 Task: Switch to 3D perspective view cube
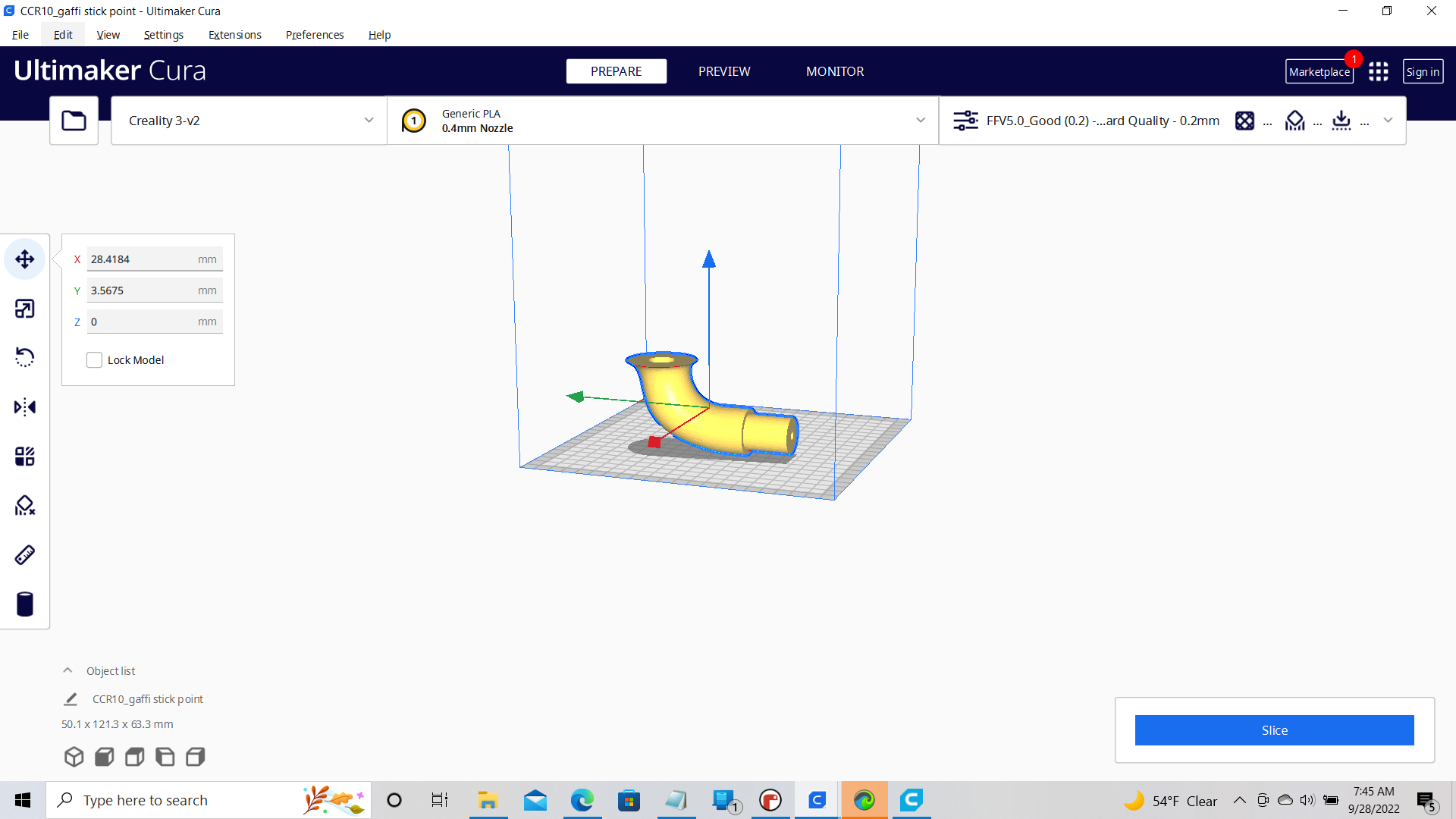[x=74, y=756]
